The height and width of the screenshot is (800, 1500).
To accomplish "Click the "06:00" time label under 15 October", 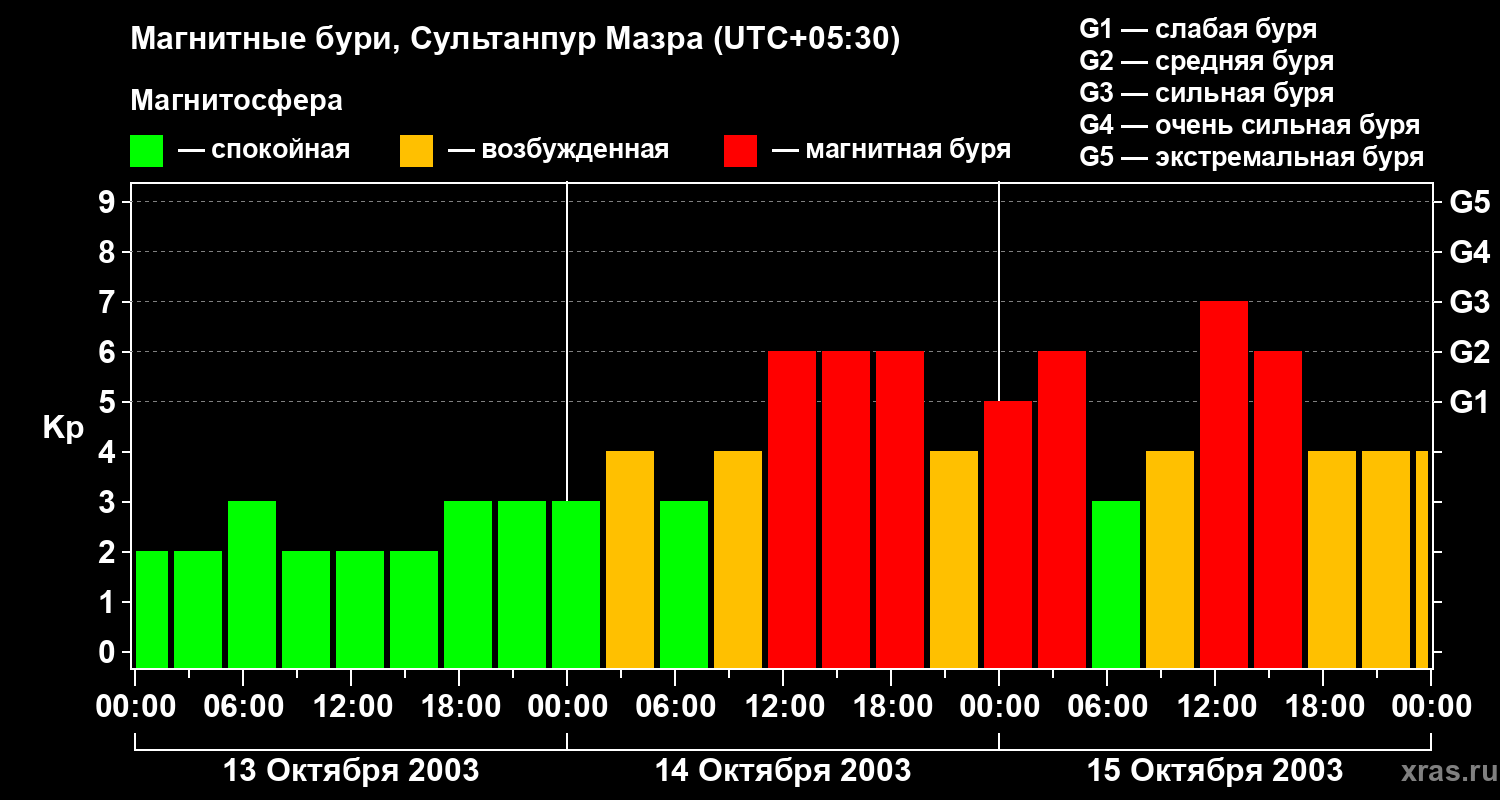I will (1108, 706).
